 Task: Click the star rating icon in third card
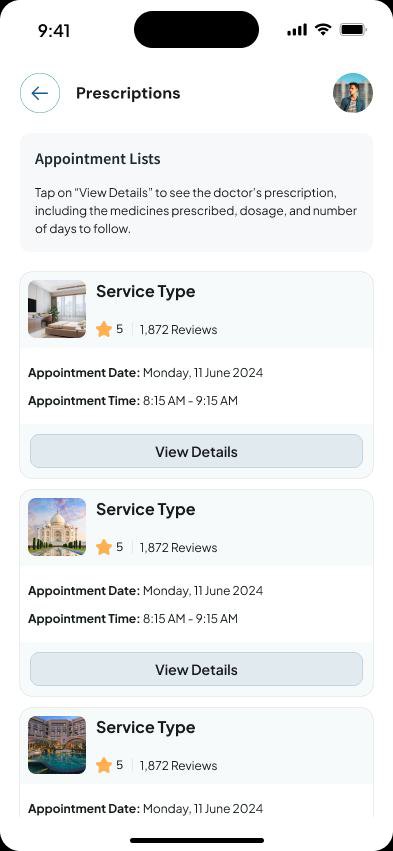(x=104, y=765)
